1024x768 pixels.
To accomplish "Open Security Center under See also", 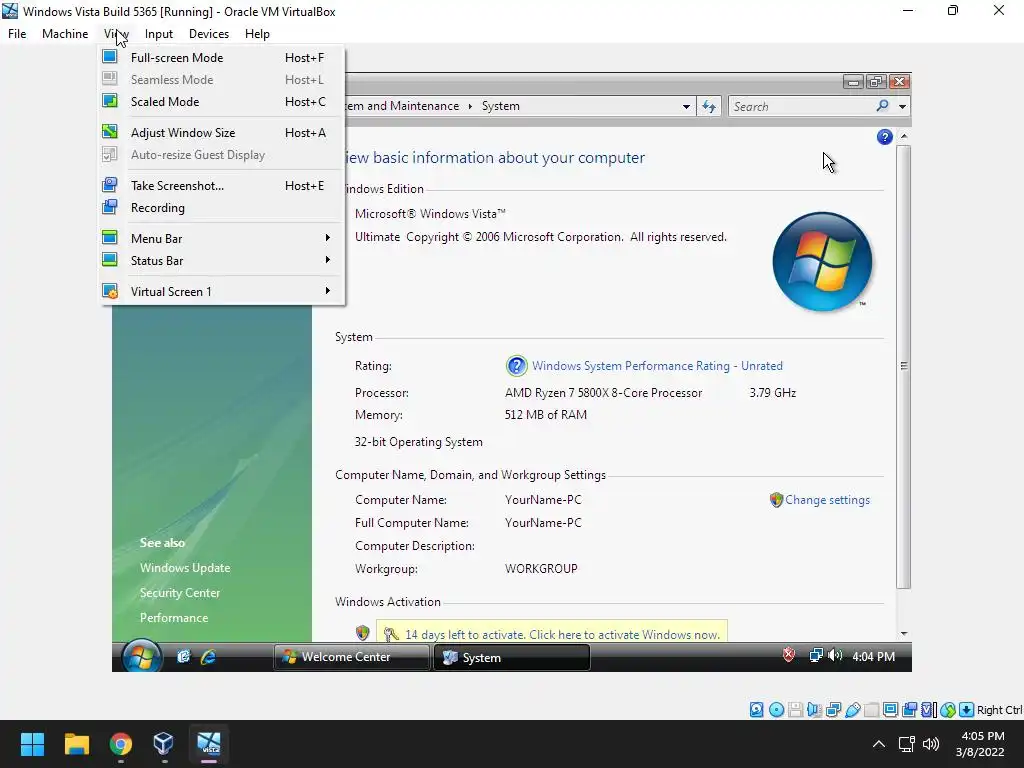I will click(180, 592).
